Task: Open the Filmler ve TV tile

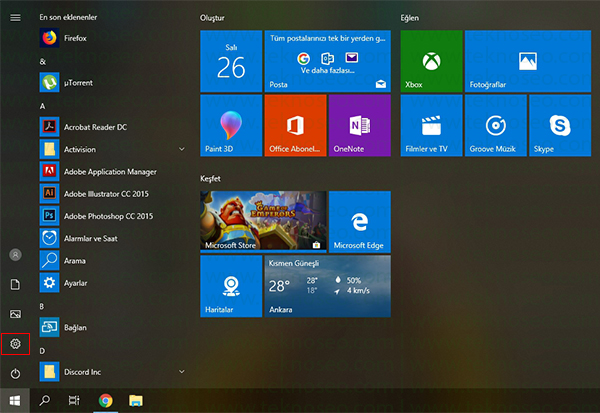Action: coord(431,126)
